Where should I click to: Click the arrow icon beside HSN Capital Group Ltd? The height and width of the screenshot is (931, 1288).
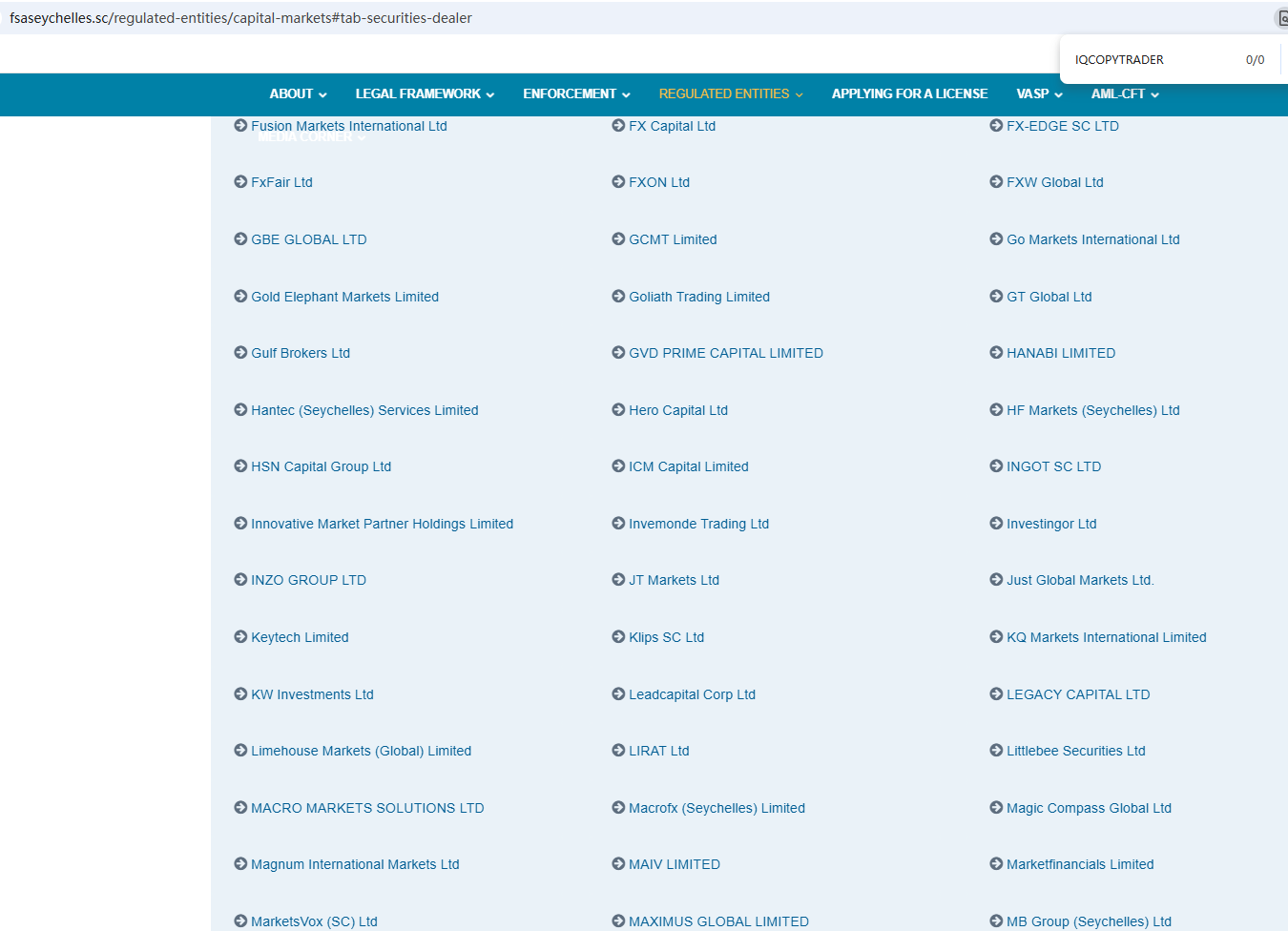pyautogui.click(x=240, y=466)
